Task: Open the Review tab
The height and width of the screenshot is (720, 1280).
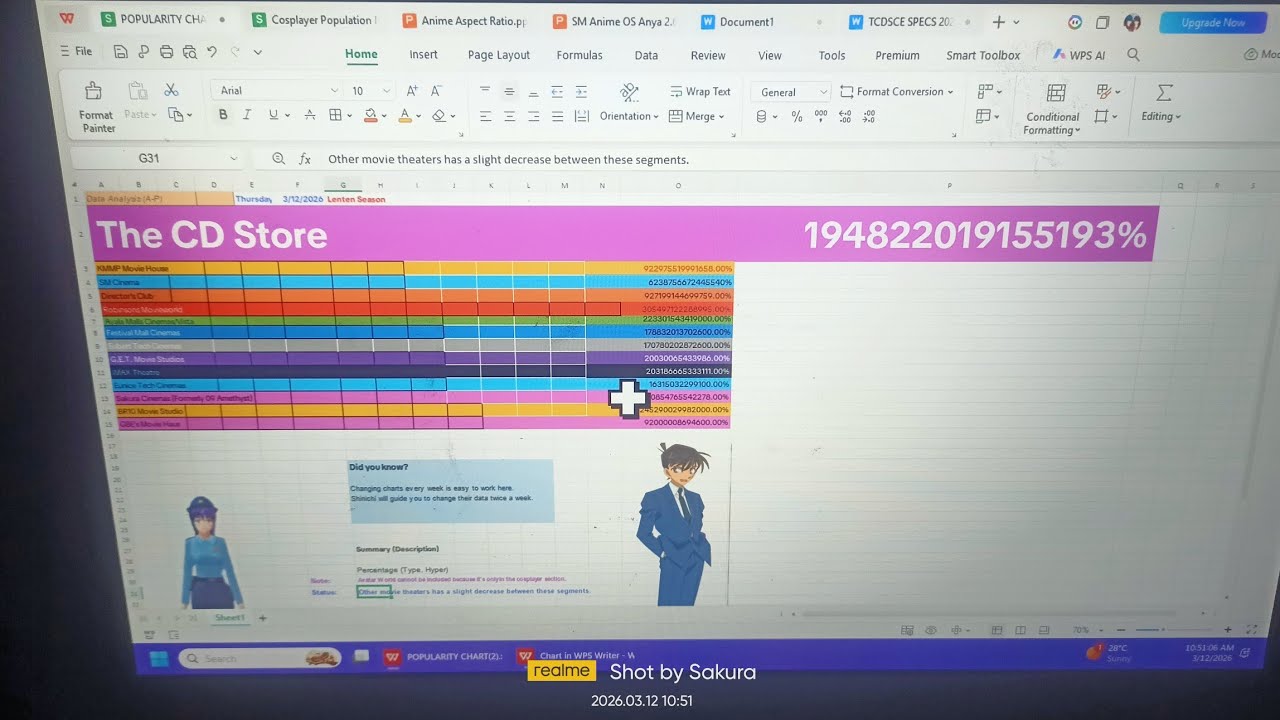Action: point(708,55)
